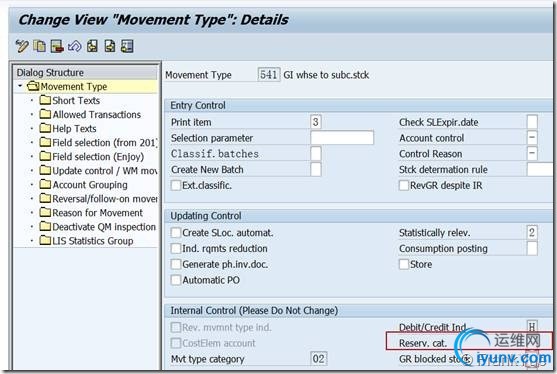Image resolution: width=557 pixels, height=374 pixels.
Task: Click the Check SLExpir.date field
Action: coord(532,122)
